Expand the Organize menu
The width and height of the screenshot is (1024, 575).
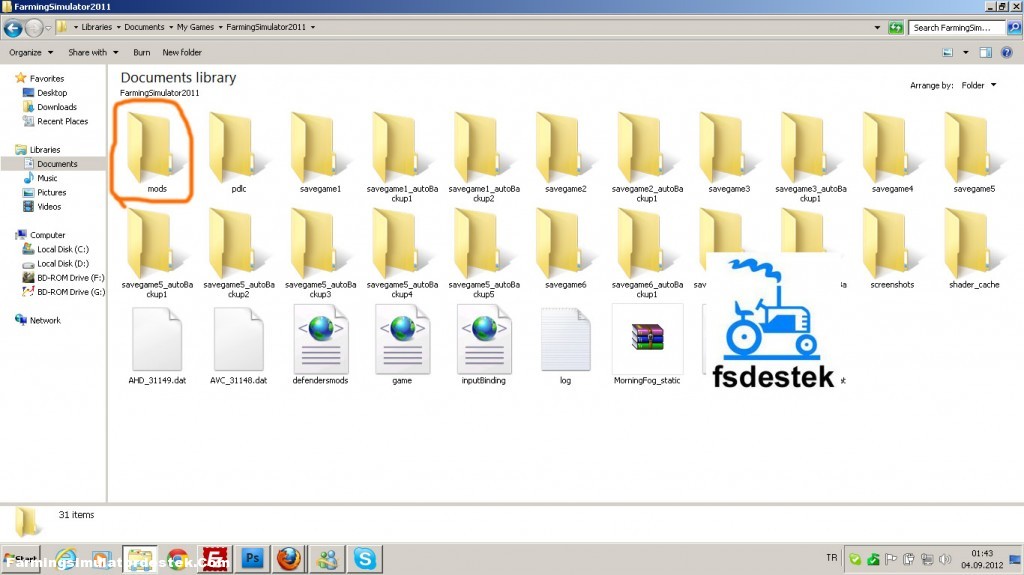[31, 52]
